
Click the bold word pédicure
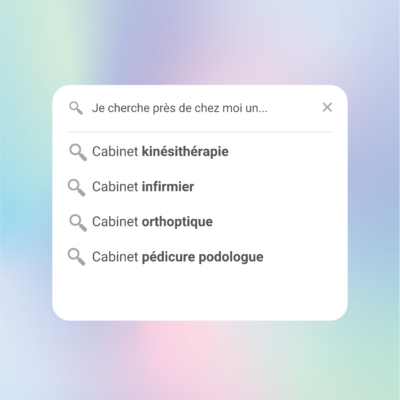pos(168,257)
